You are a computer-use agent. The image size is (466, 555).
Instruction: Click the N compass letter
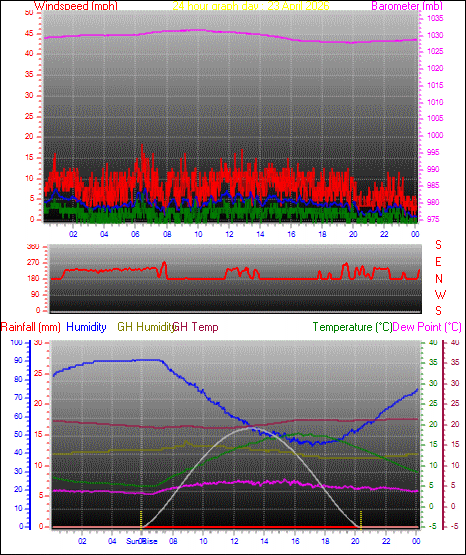click(439, 279)
